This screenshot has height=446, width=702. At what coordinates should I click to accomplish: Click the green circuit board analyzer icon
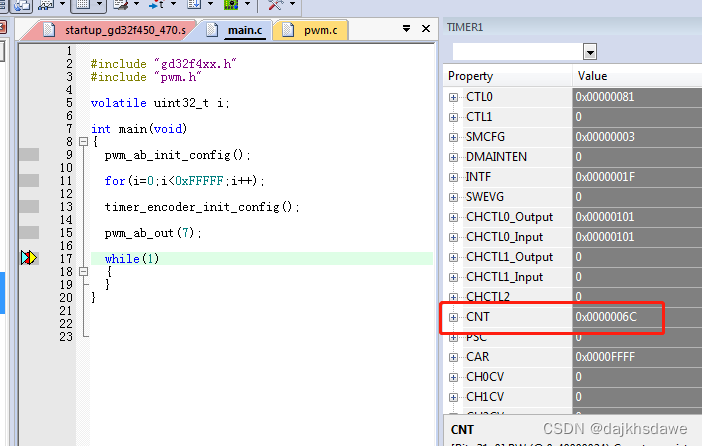231,4
